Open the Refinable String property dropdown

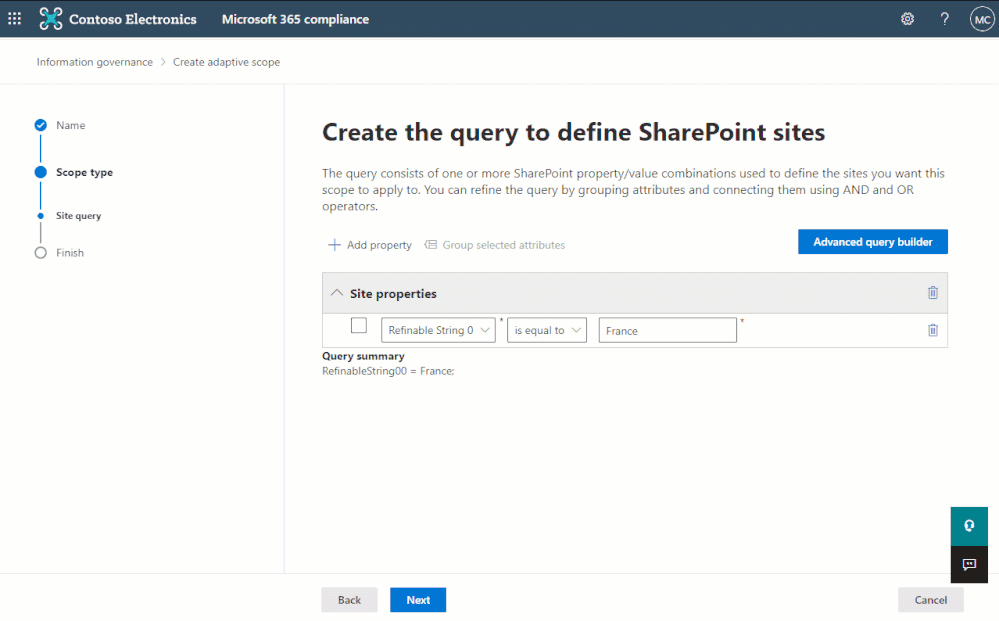coord(438,330)
